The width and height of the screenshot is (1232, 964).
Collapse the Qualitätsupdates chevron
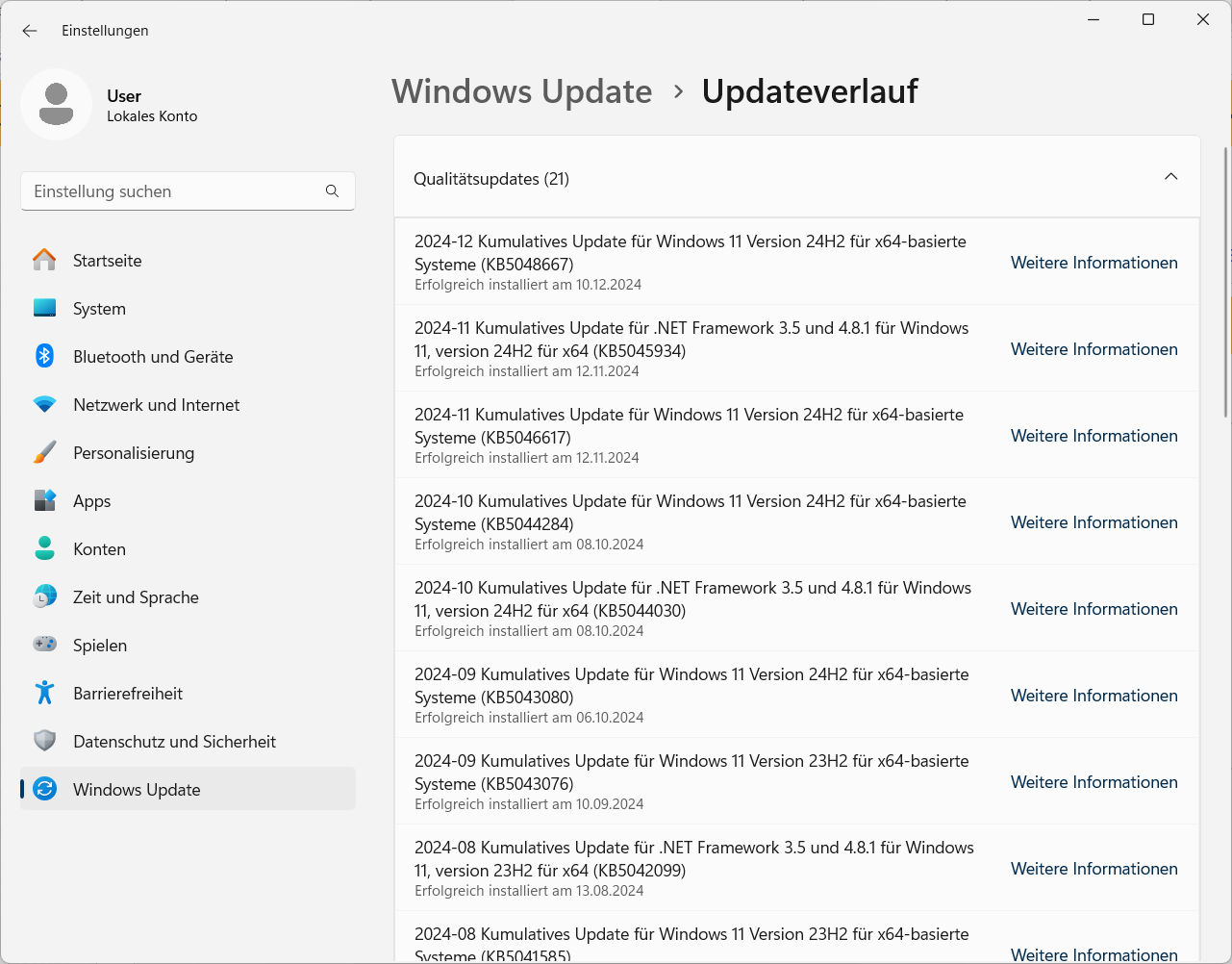(x=1170, y=177)
